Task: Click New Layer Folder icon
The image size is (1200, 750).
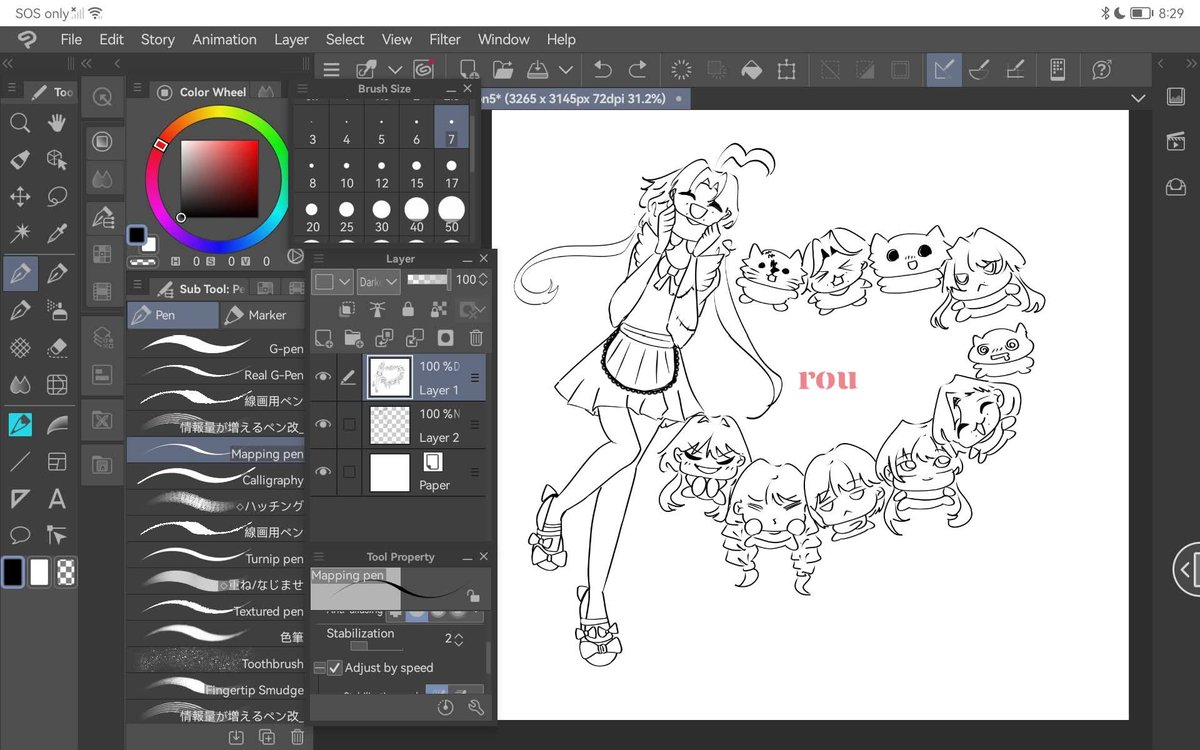Action: point(353,338)
